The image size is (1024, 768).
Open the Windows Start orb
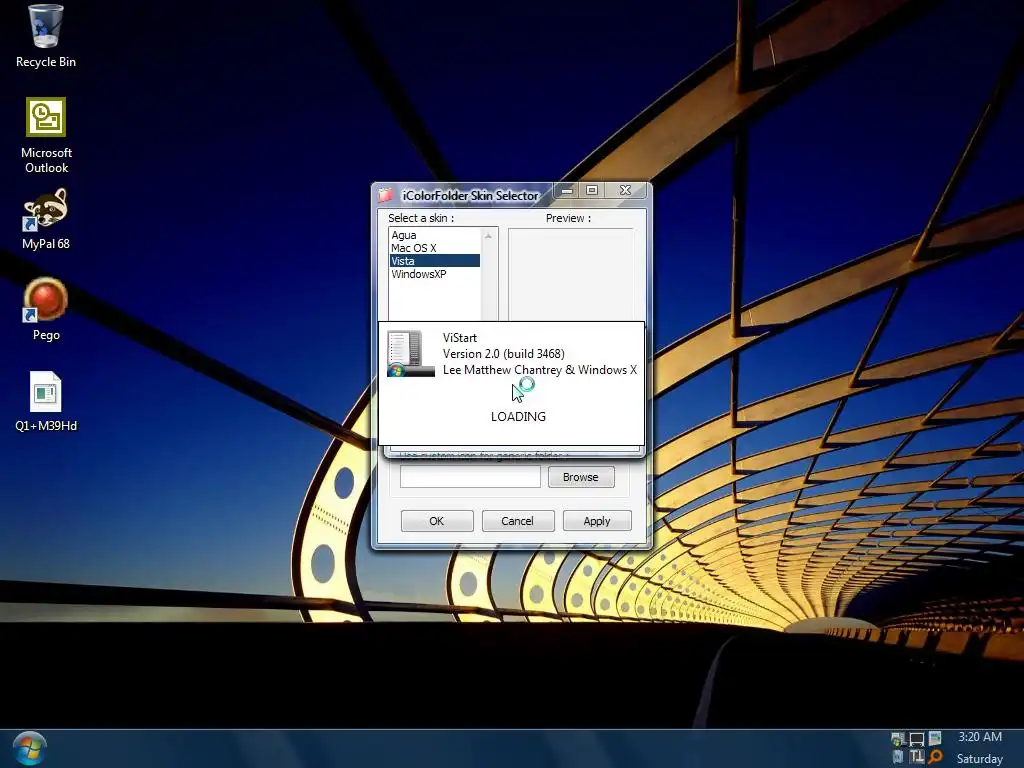pos(29,748)
